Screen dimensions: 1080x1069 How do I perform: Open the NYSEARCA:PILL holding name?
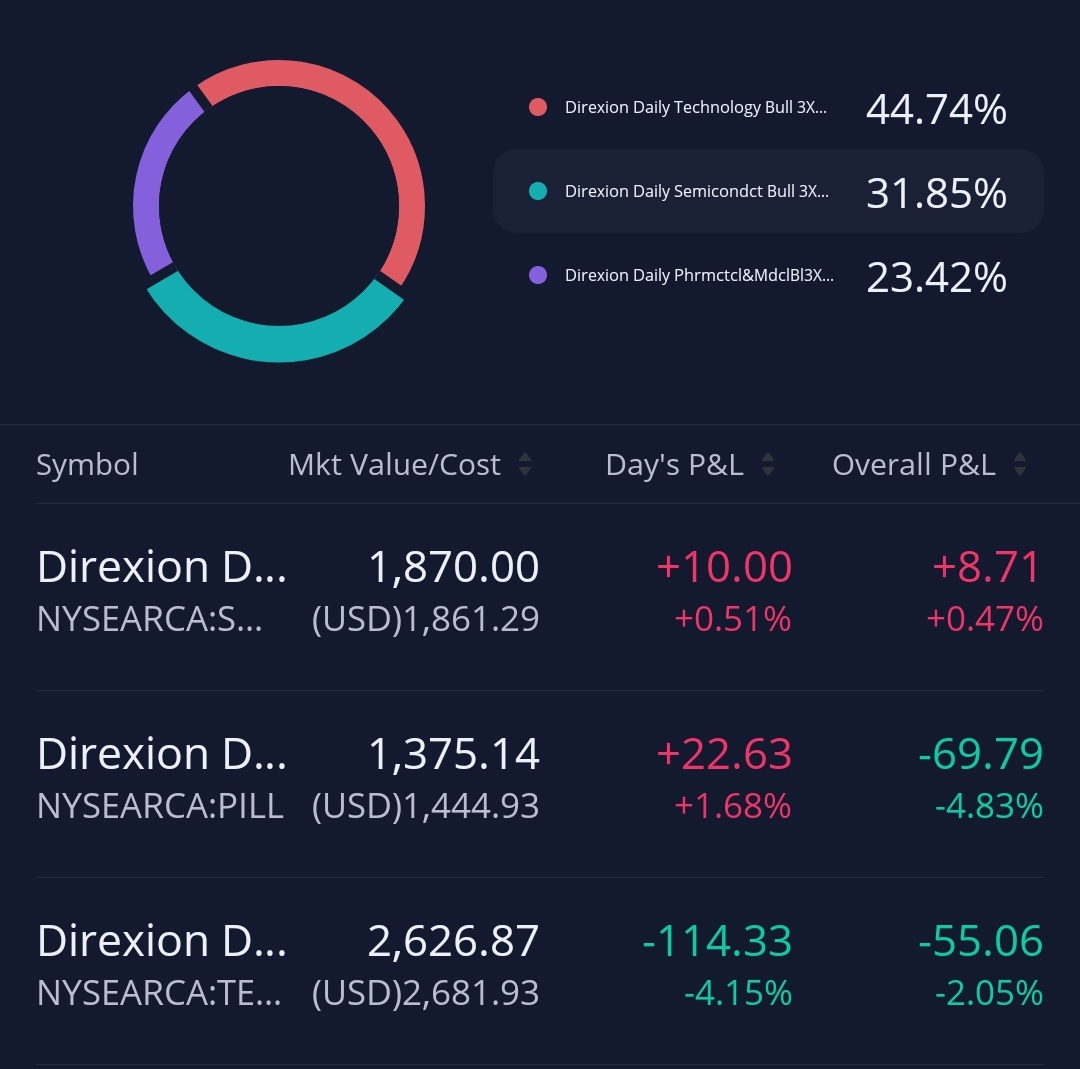(161, 754)
